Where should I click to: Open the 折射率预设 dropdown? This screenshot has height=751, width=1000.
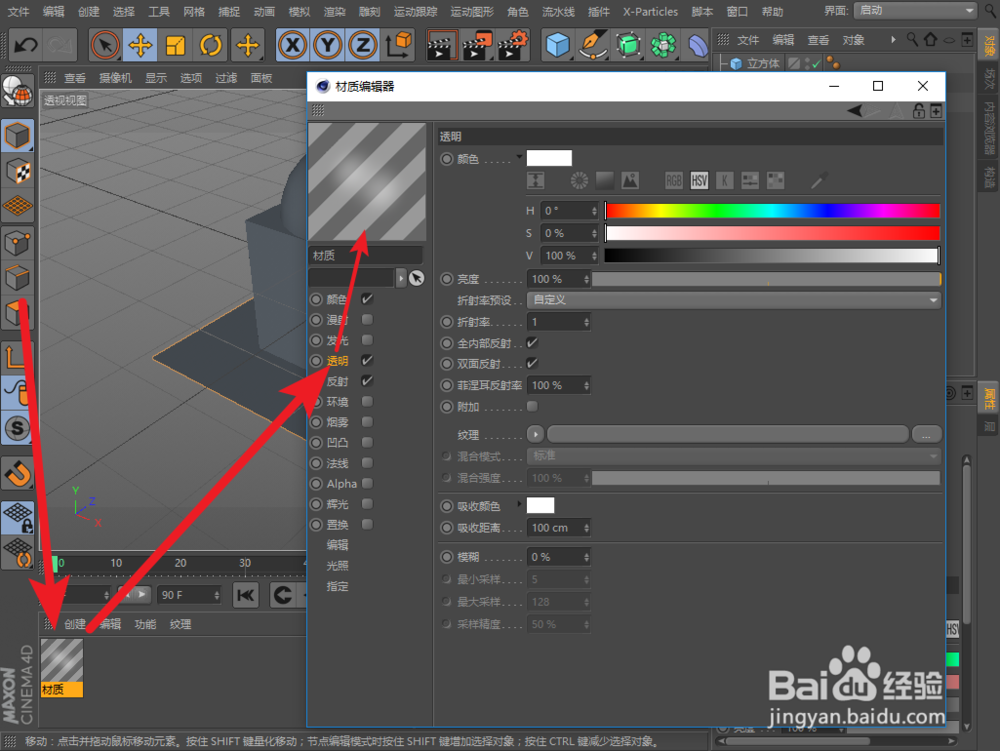[x=734, y=300]
